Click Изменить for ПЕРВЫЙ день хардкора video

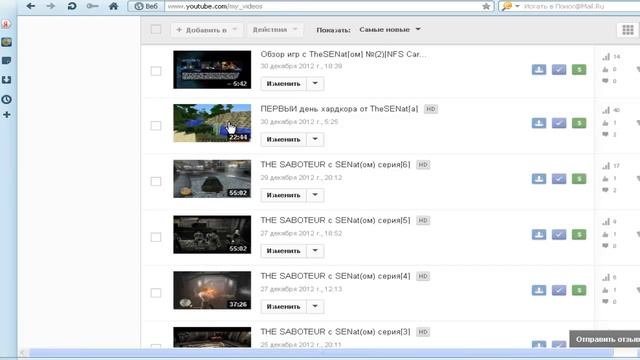pyautogui.click(x=284, y=139)
